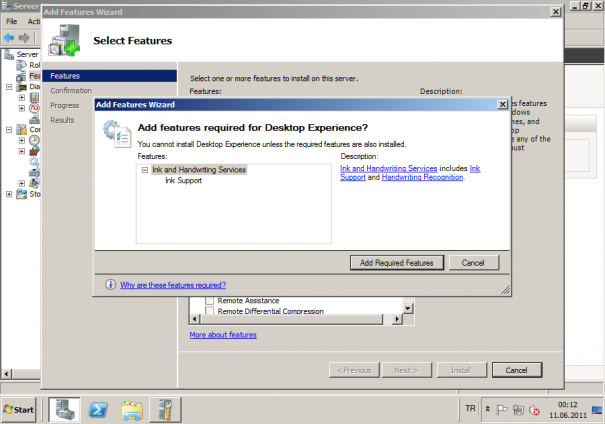605x424 pixels.
Task: Show hidden tray icons arrow
Action: pyautogui.click(x=488, y=409)
